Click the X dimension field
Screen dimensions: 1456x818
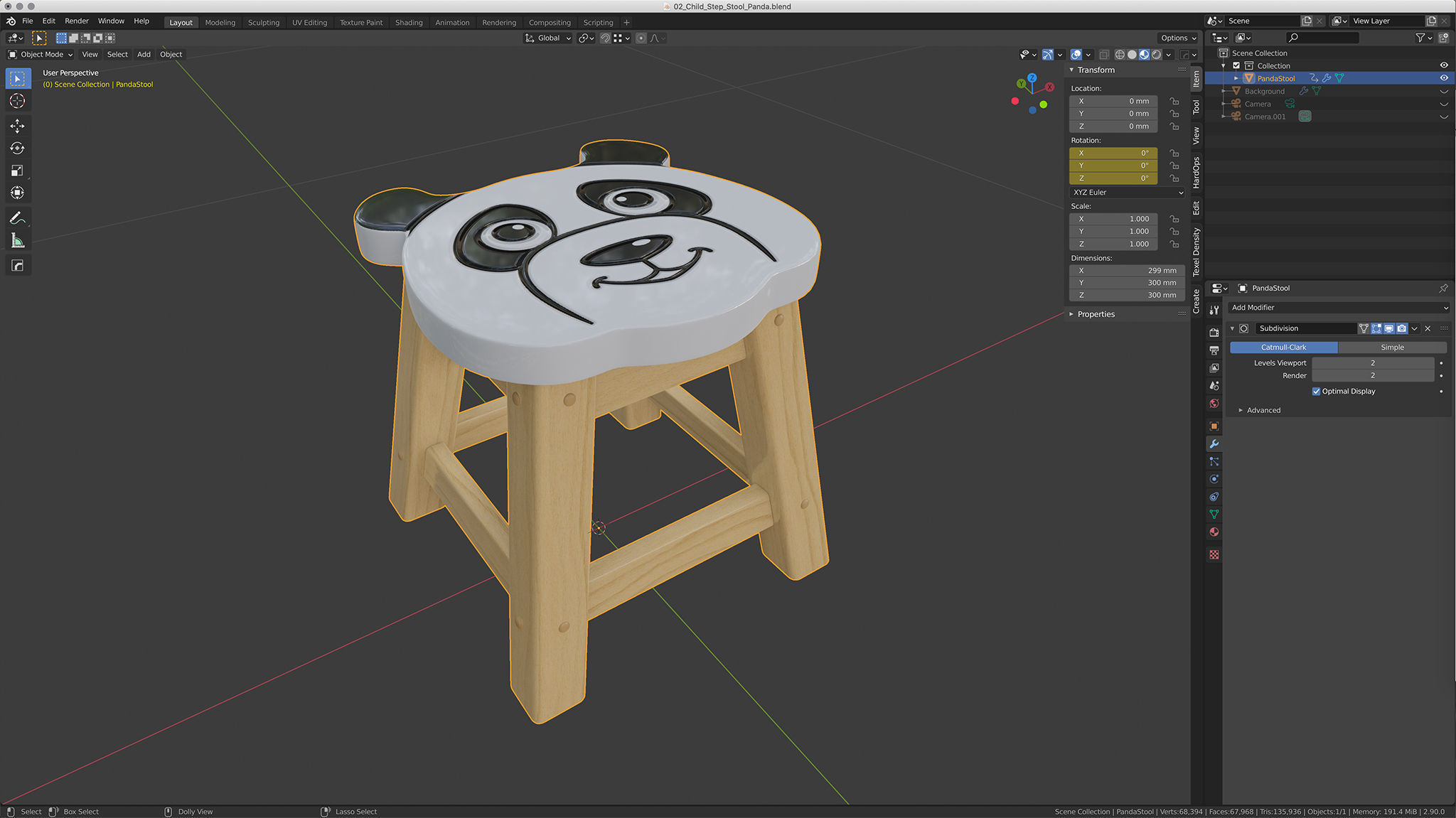1127,270
